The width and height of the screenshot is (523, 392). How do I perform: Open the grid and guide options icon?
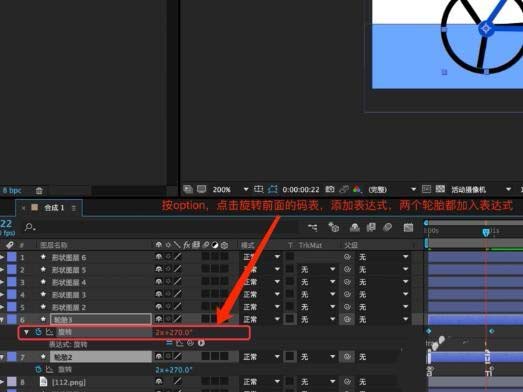[258, 189]
